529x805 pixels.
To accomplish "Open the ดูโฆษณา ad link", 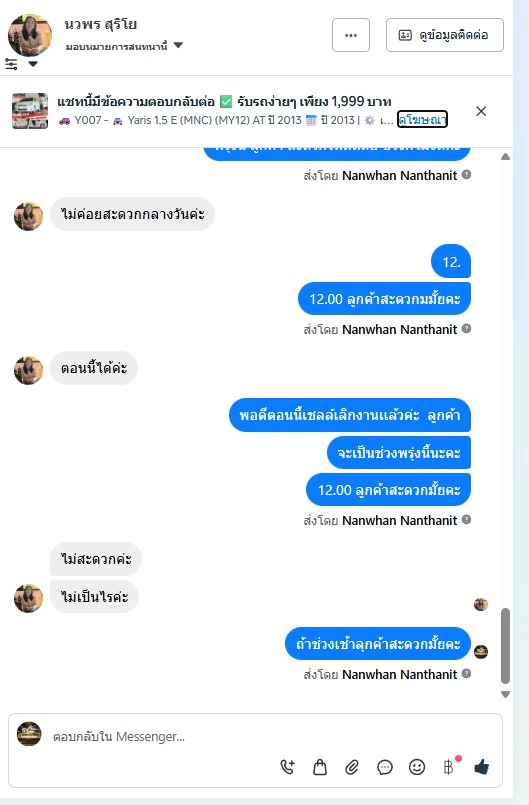I will click(x=422, y=120).
